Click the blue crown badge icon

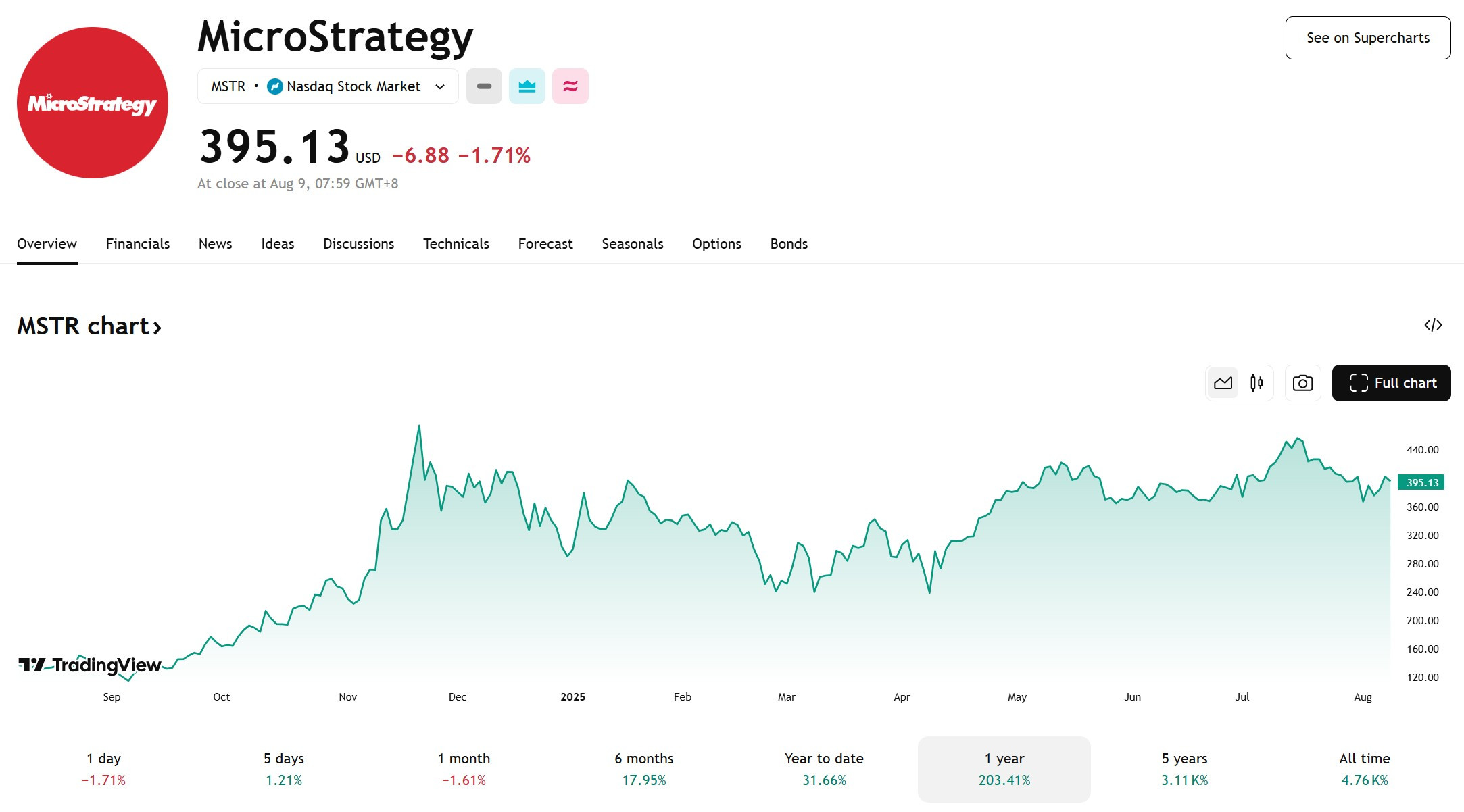click(x=527, y=86)
